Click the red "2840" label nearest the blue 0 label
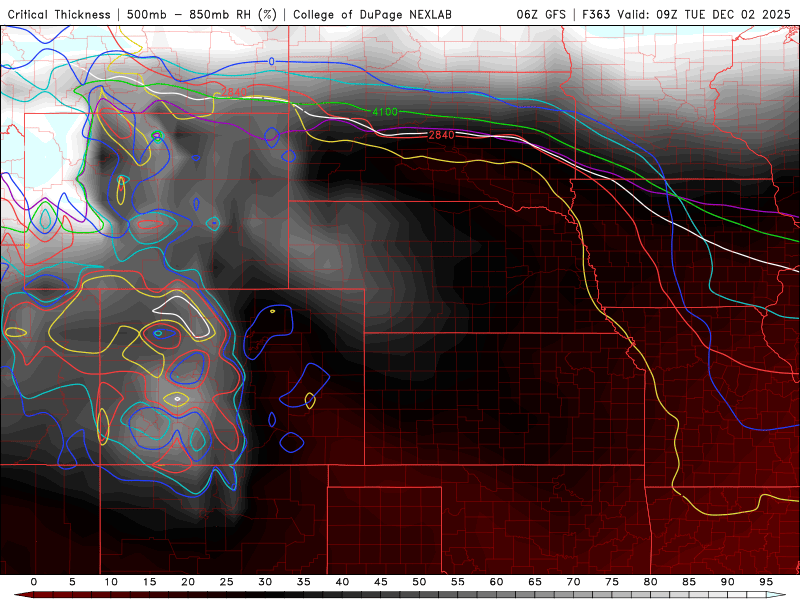Screen dimensions: 800x600 coord(234,92)
